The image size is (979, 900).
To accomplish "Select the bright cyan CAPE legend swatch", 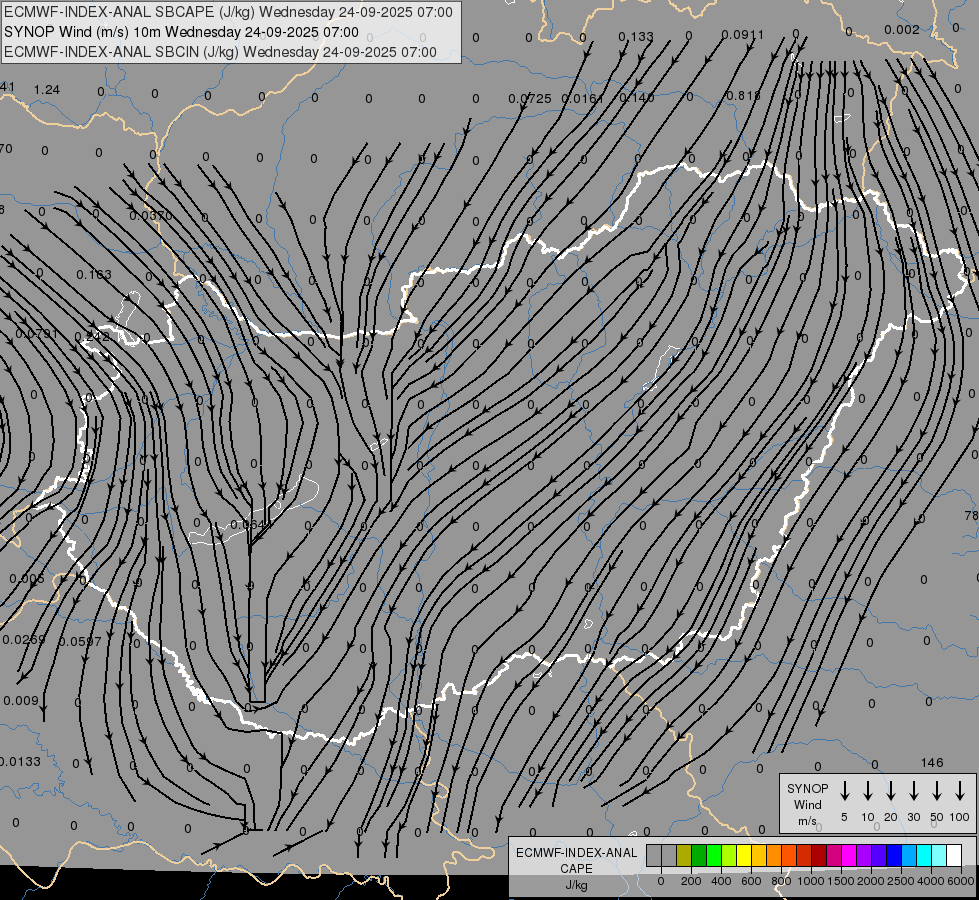I will point(923,855).
